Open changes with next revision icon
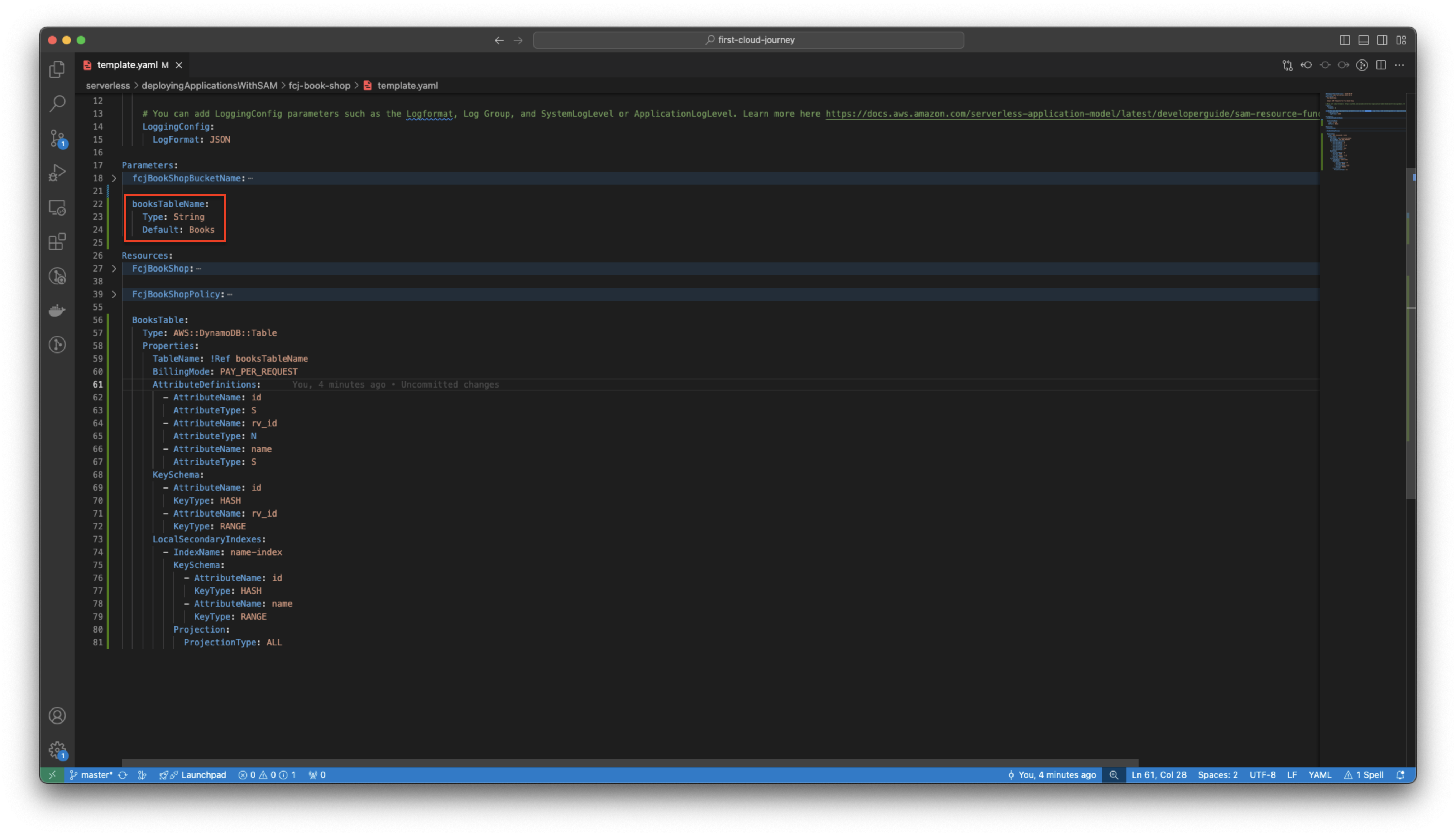 [x=1344, y=65]
